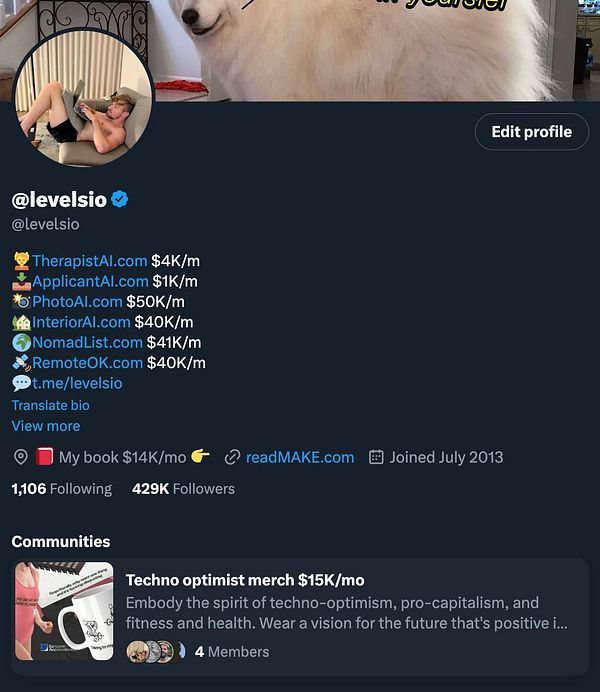Visit readMAKE.com website link
The height and width of the screenshot is (692, 600).
300,458
